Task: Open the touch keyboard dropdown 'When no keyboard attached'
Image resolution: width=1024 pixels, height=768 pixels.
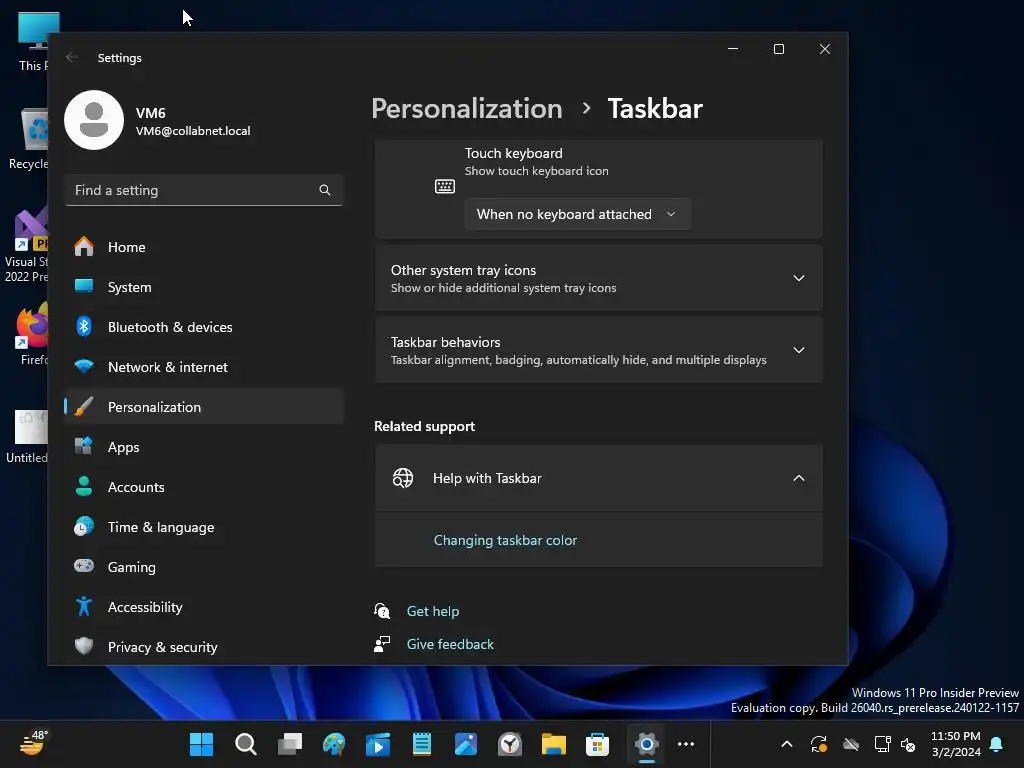Action: (x=577, y=214)
